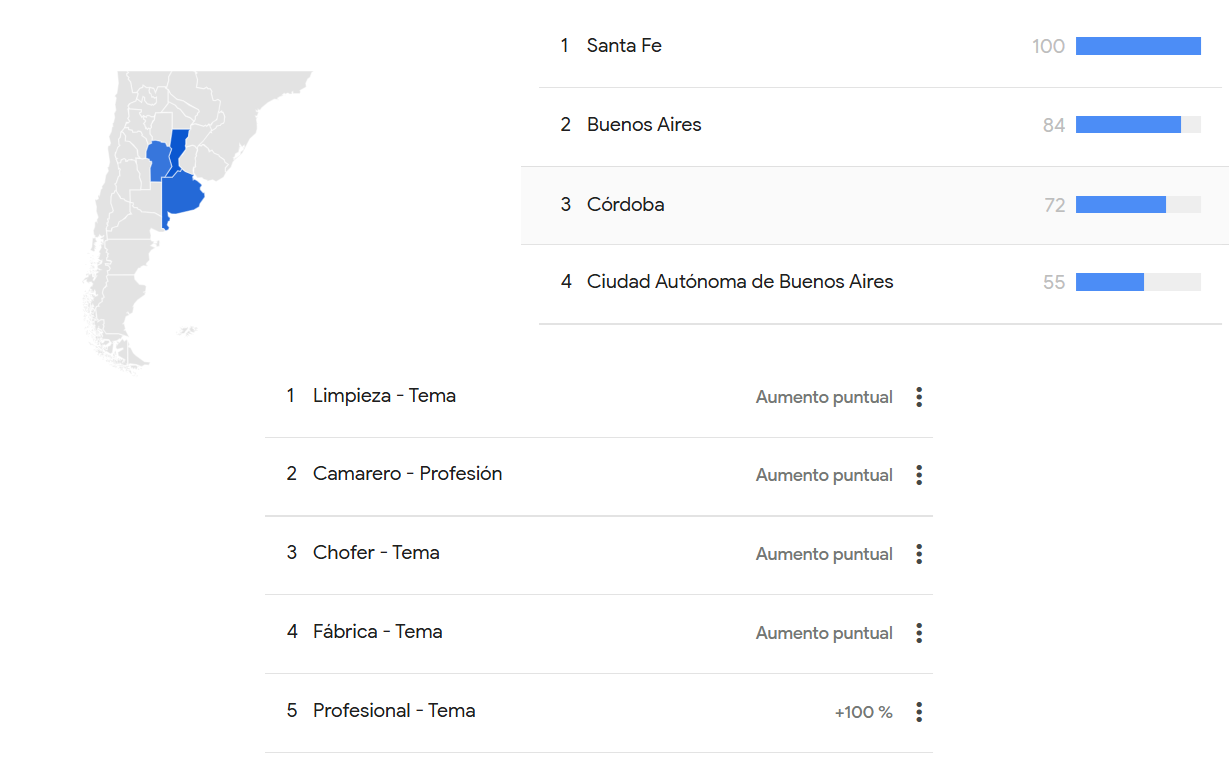Open three-dot menu for Chofer - Tema

(x=919, y=554)
